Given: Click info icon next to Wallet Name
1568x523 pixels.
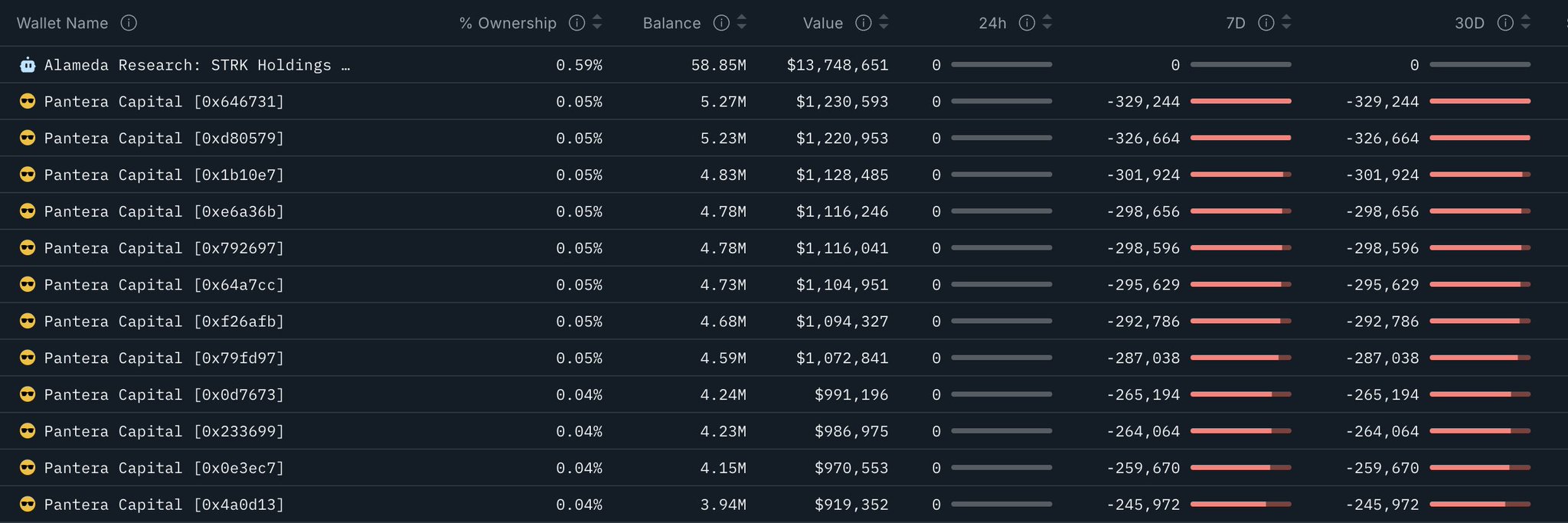Looking at the screenshot, I should (129, 23).
